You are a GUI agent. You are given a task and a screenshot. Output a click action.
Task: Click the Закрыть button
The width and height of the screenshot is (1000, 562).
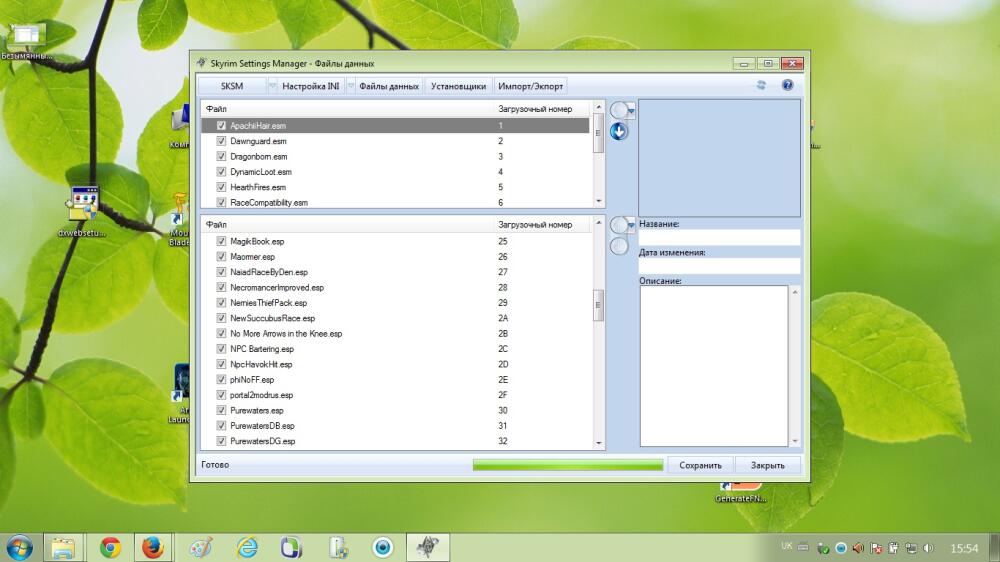[x=767, y=465]
